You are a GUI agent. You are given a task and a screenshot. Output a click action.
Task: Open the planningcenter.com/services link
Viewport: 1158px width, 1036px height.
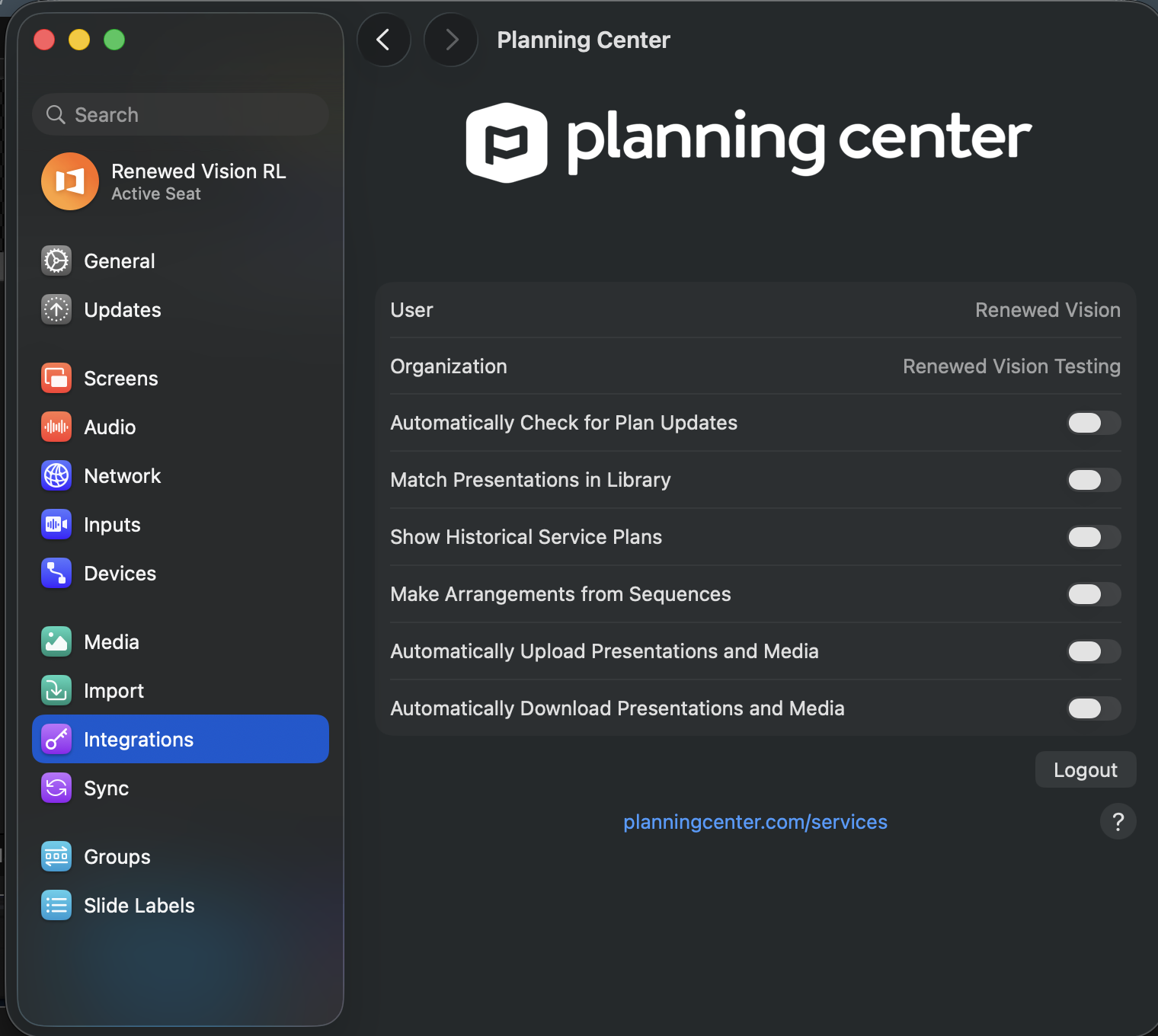(x=755, y=822)
